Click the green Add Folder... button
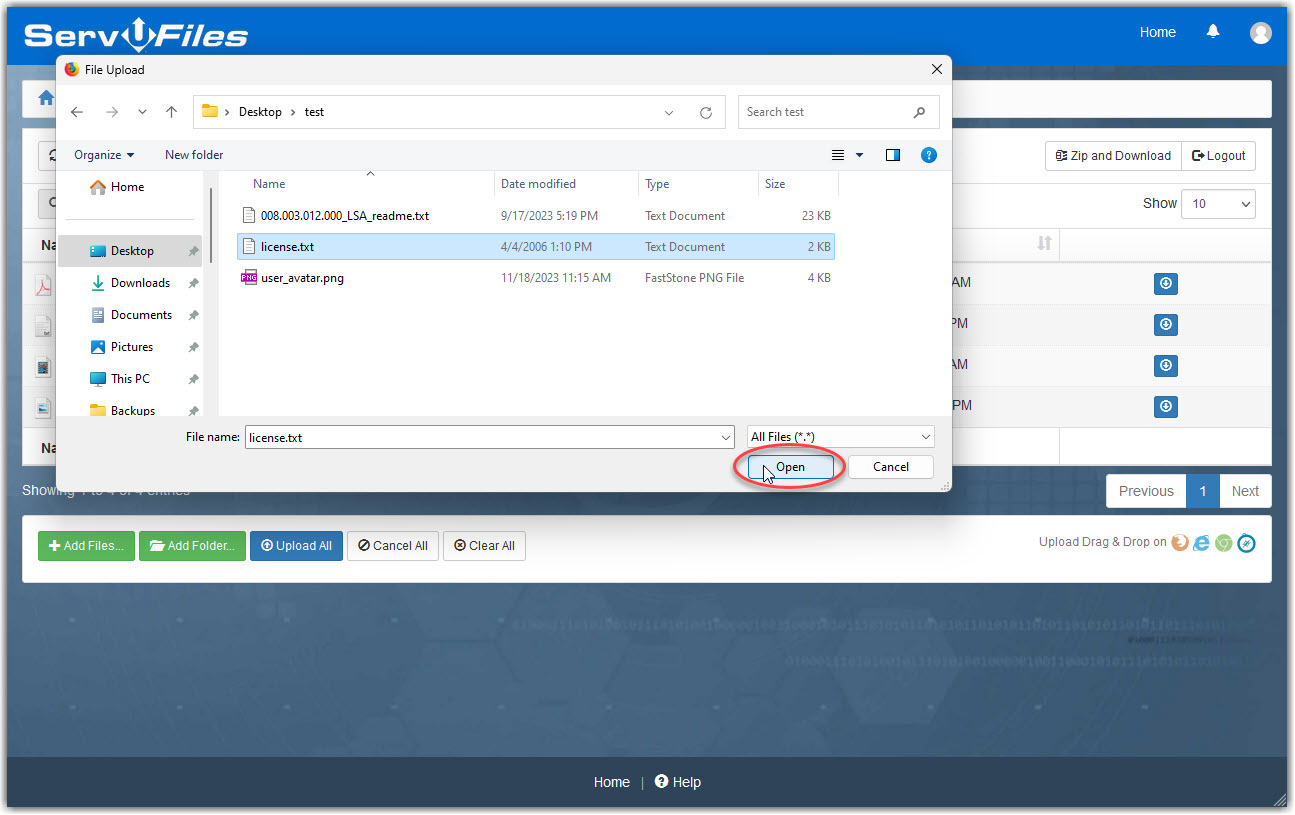 pos(192,546)
